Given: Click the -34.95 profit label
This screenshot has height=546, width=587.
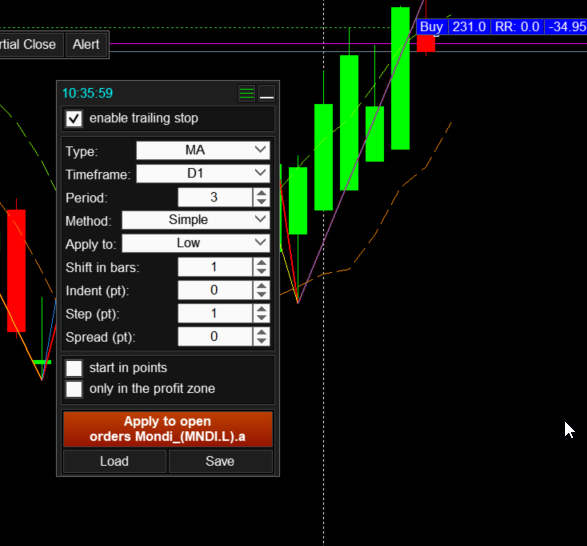Looking at the screenshot, I should click(x=566, y=27).
